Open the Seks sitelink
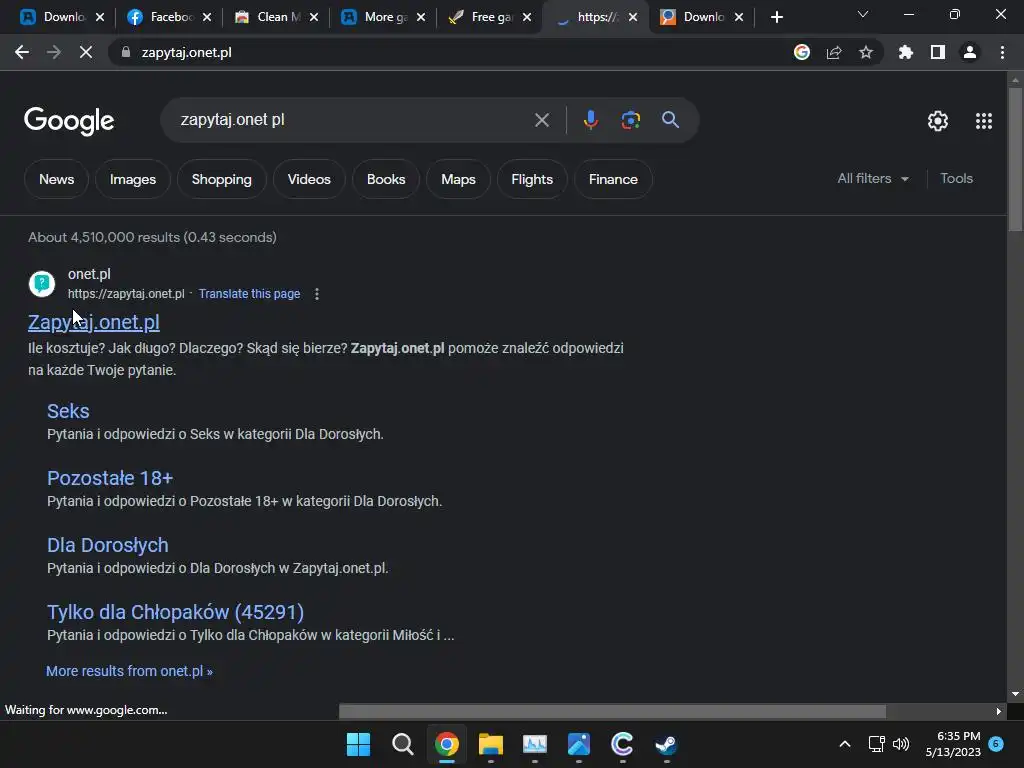The height and width of the screenshot is (768, 1024). [68, 411]
